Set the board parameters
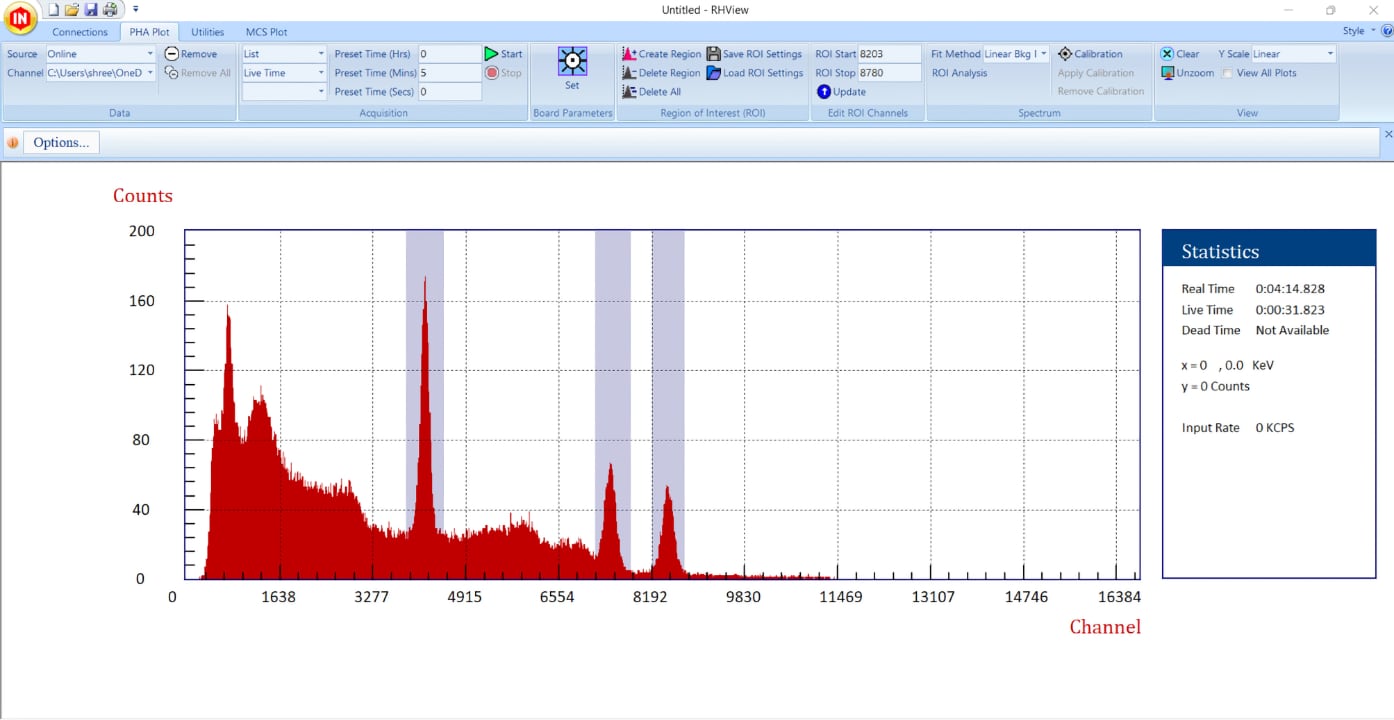Viewport: 1394px width, 720px height. click(572, 68)
